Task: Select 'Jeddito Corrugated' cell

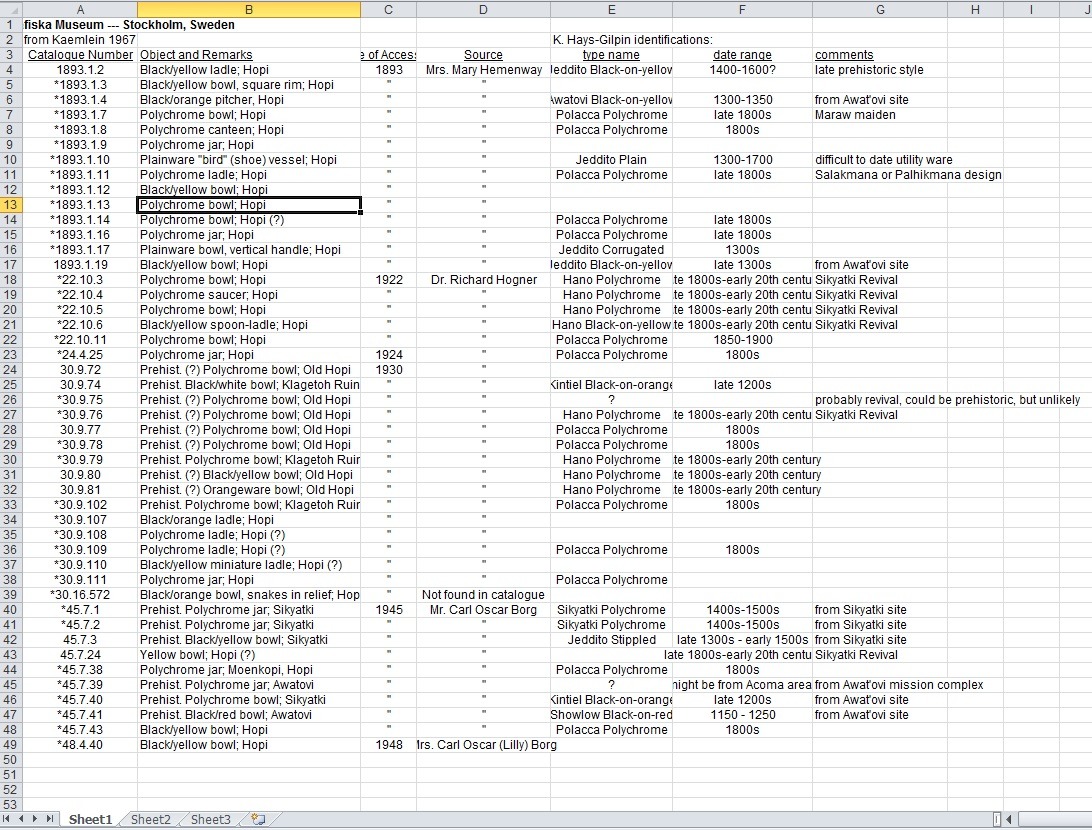Action: (x=611, y=250)
